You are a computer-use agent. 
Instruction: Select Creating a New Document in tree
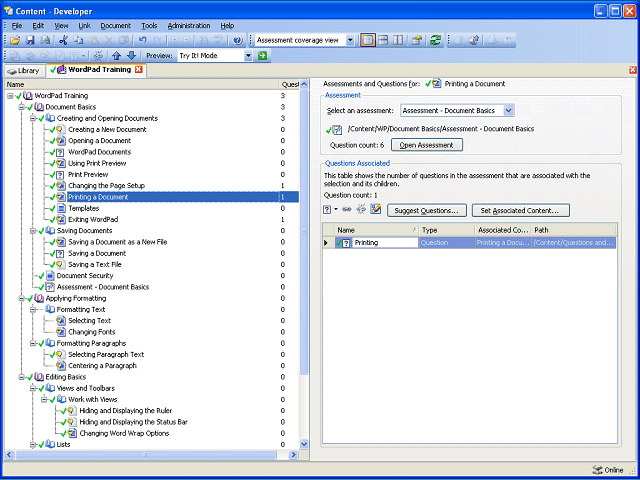107,130
